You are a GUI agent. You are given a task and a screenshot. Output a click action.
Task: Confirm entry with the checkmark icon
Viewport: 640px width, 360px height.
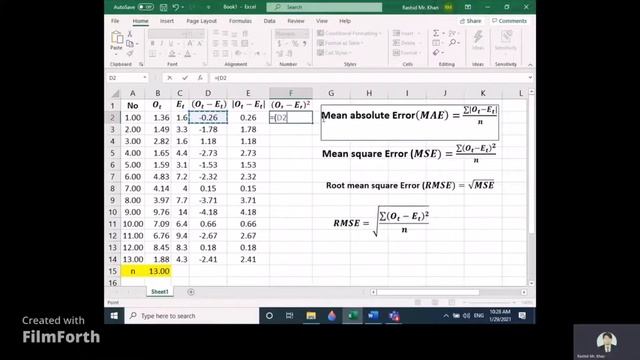coord(185,78)
